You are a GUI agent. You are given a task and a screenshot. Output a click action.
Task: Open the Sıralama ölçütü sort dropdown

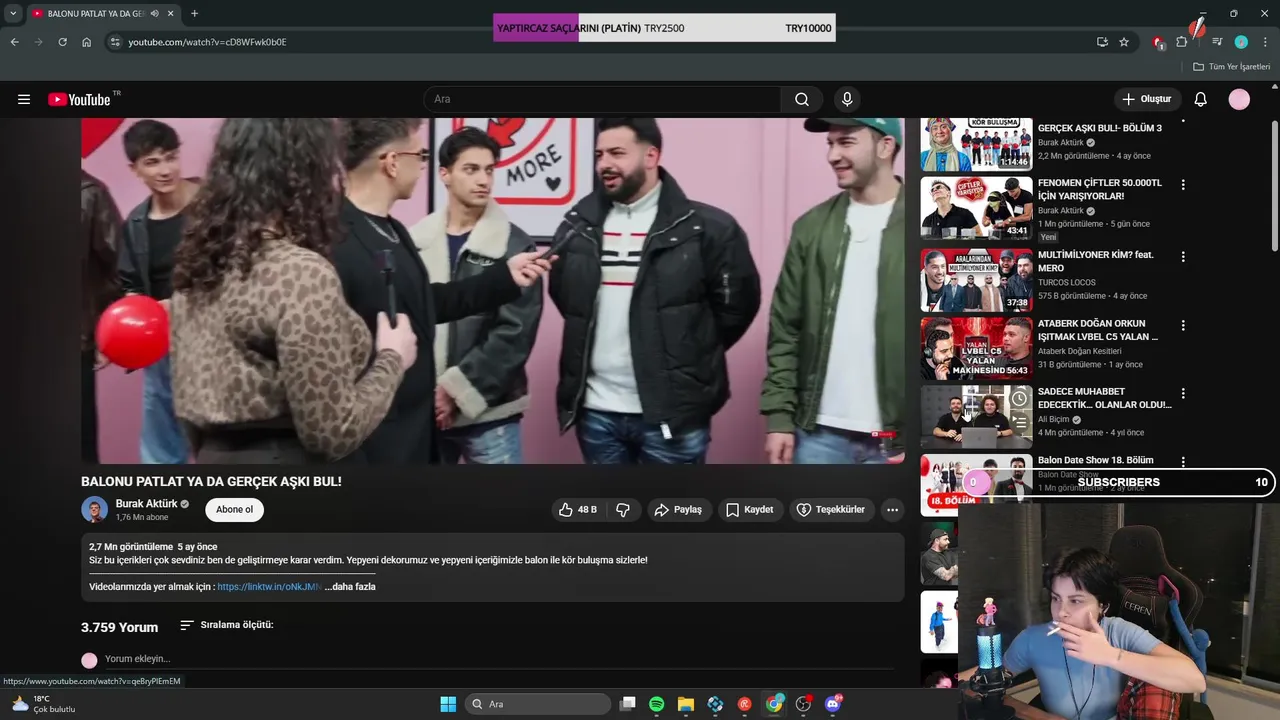pyautogui.click(x=227, y=625)
